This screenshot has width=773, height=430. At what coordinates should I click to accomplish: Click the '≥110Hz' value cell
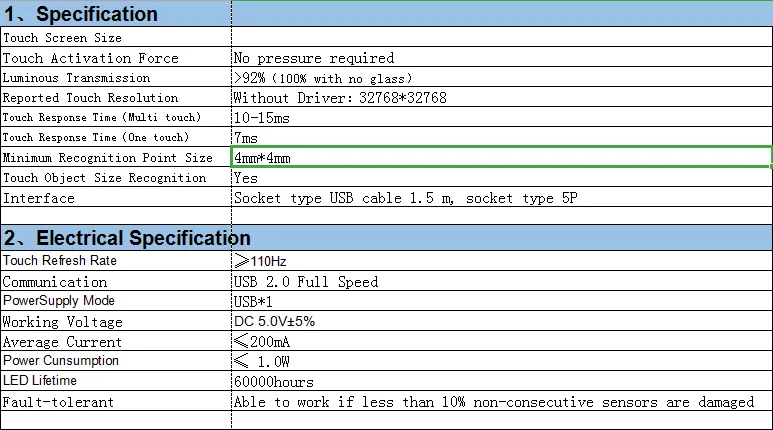point(502,260)
